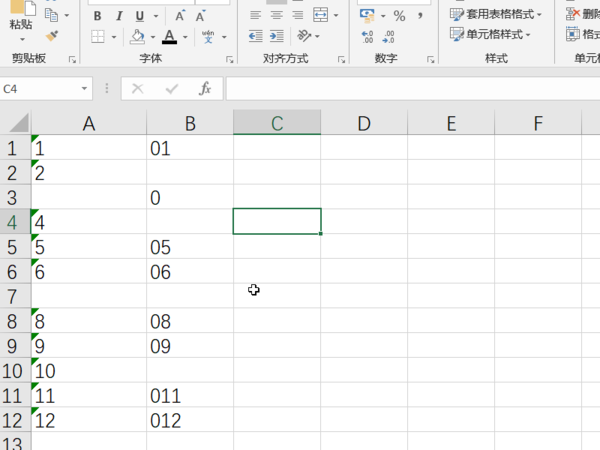Viewport: 600px width, 450px height.
Task: Open underline style dropdown arrow
Action: (156, 16)
